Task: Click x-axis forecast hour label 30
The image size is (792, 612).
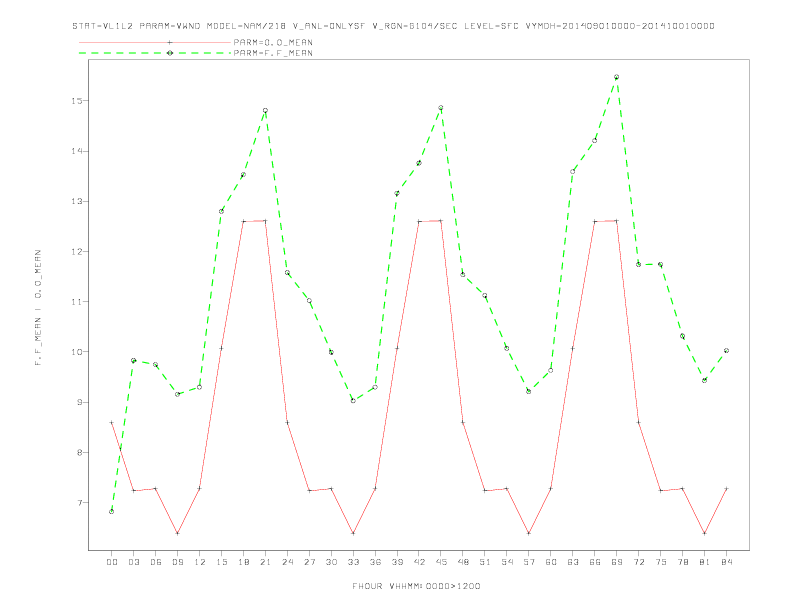Action: (331, 562)
